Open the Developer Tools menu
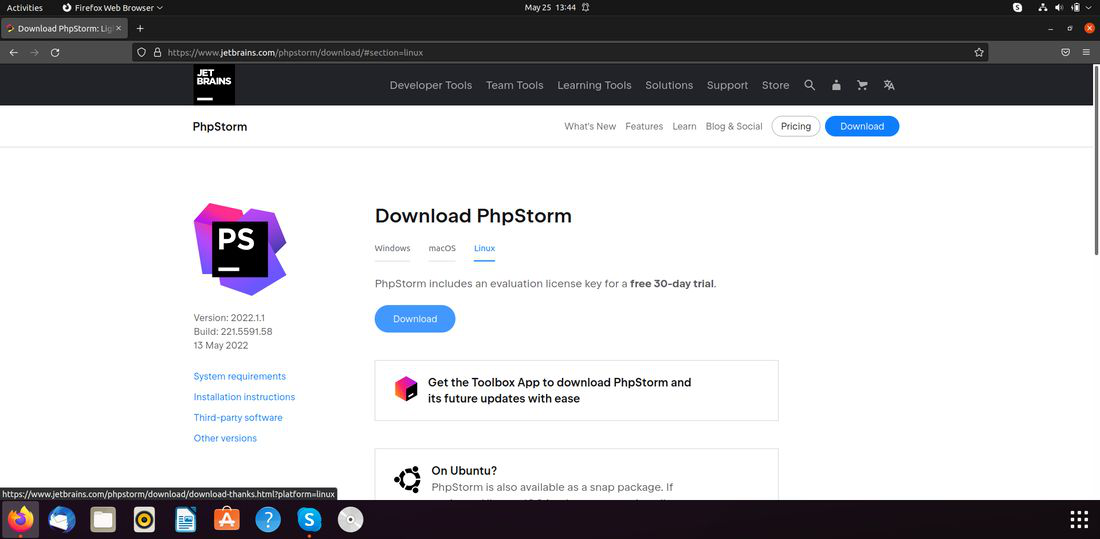Image resolution: width=1100 pixels, height=539 pixels. (x=431, y=85)
